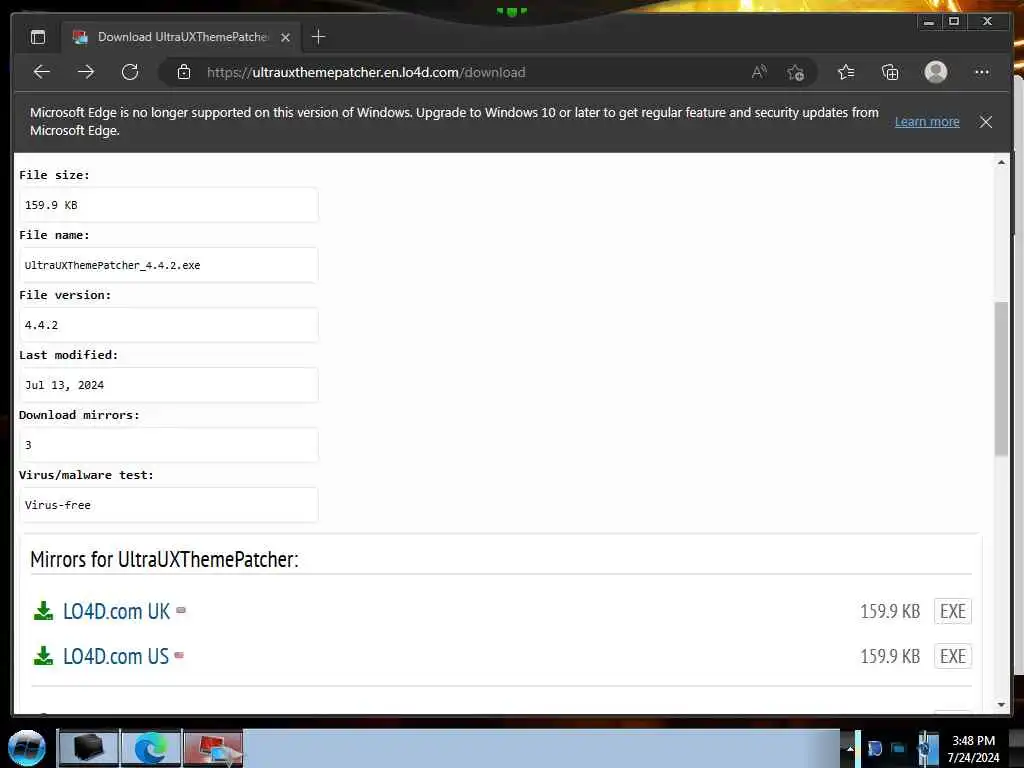Viewport: 1024px width, 768px height.
Task: Open the clock showing 3:48 PM
Action: tap(974, 748)
